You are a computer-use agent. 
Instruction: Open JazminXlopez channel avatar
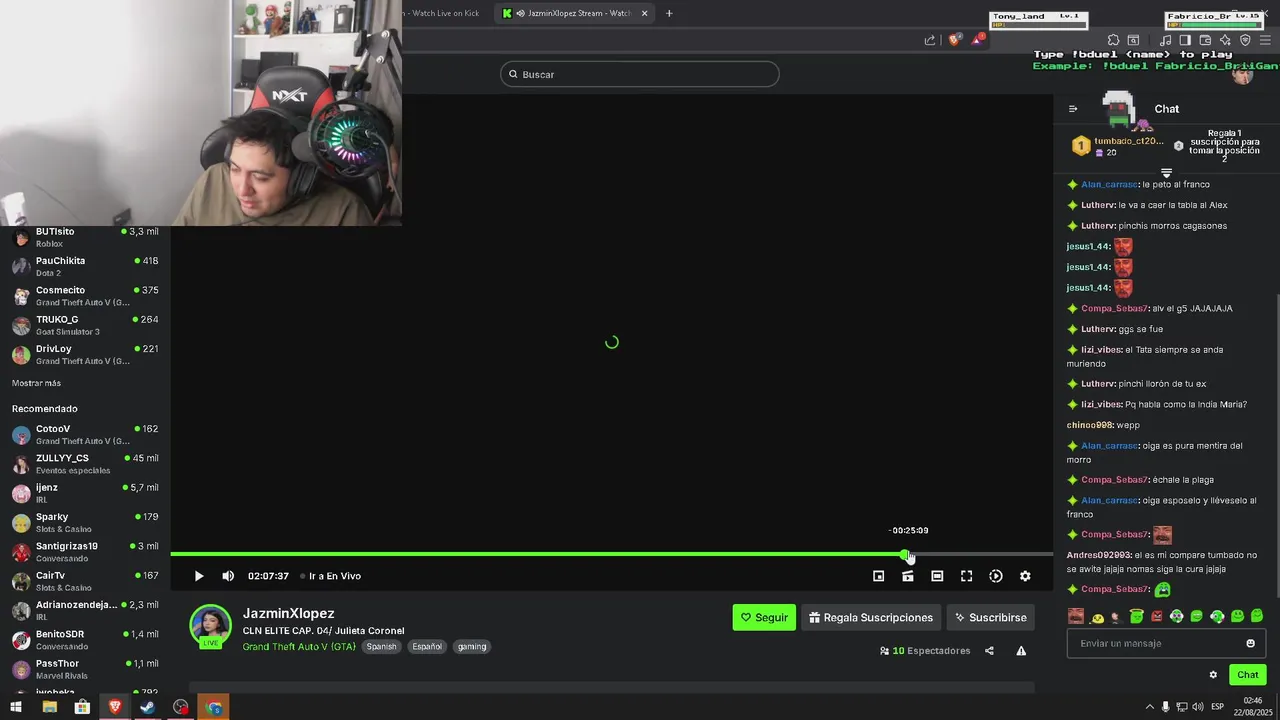tap(211, 625)
